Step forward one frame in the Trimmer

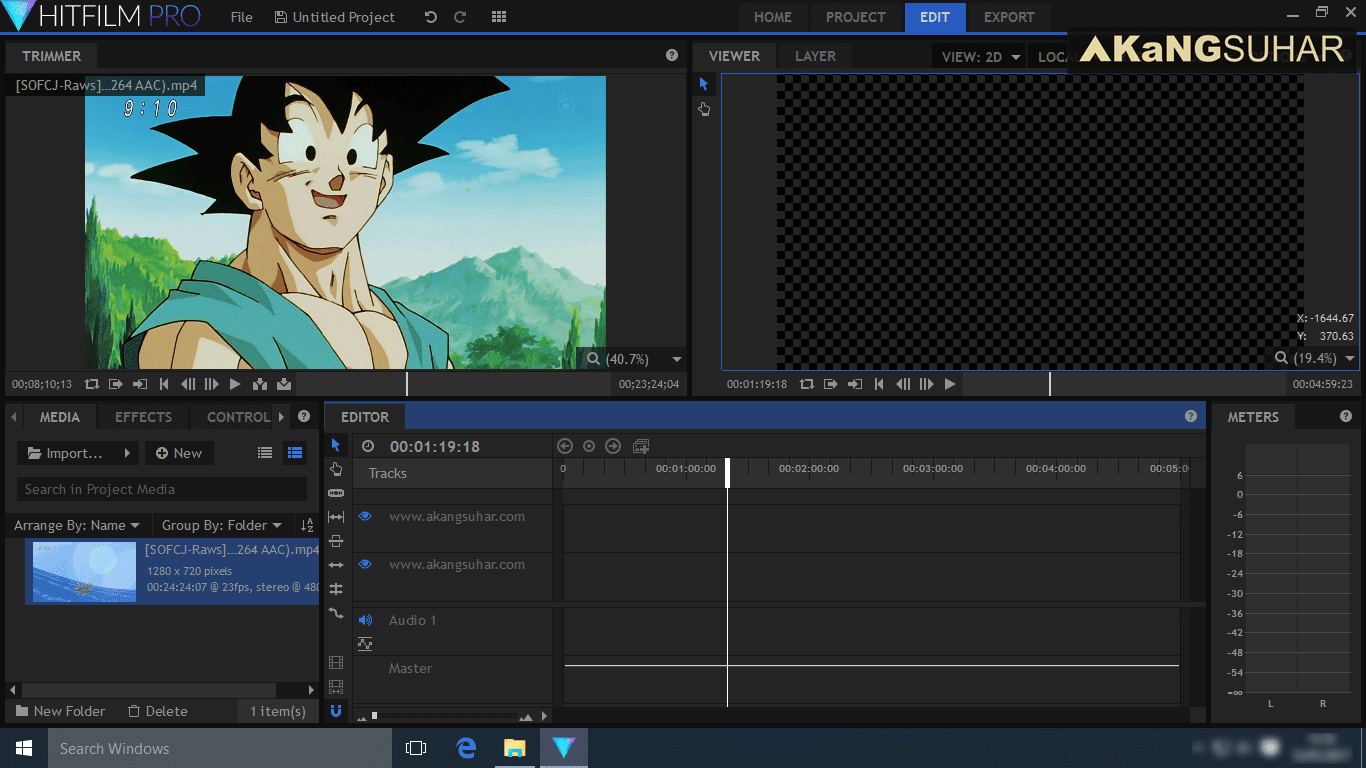tap(211, 384)
